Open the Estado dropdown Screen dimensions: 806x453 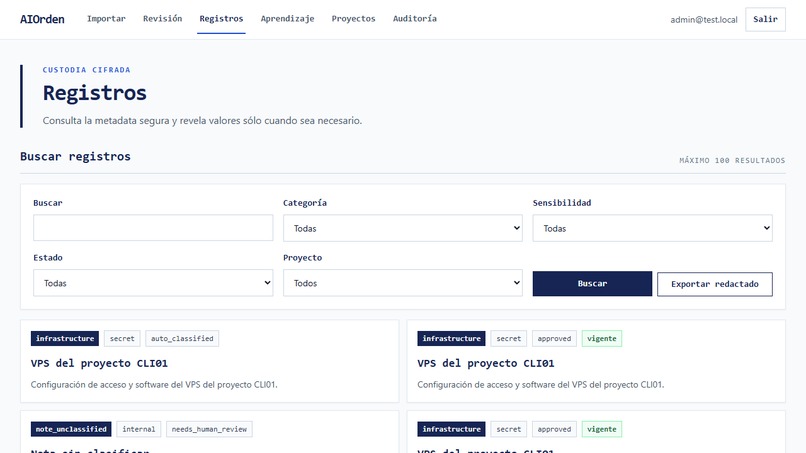(153, 283)
